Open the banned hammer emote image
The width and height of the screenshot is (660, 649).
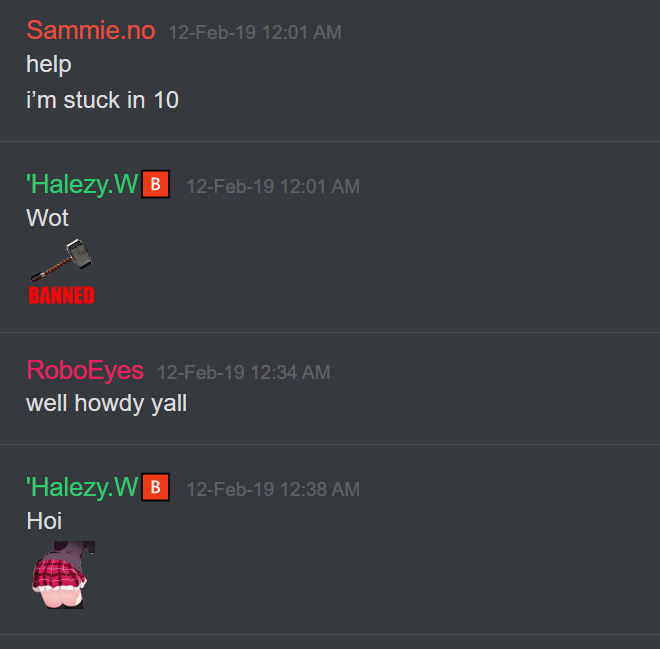61,271
